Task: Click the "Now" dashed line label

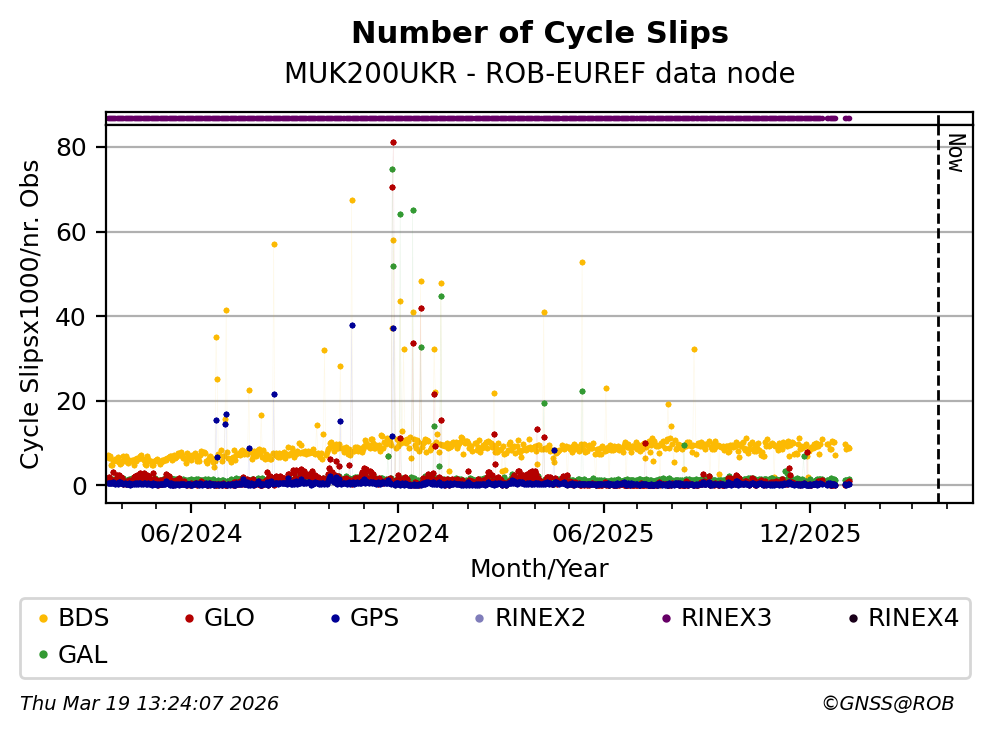Action: coord(956,153)
